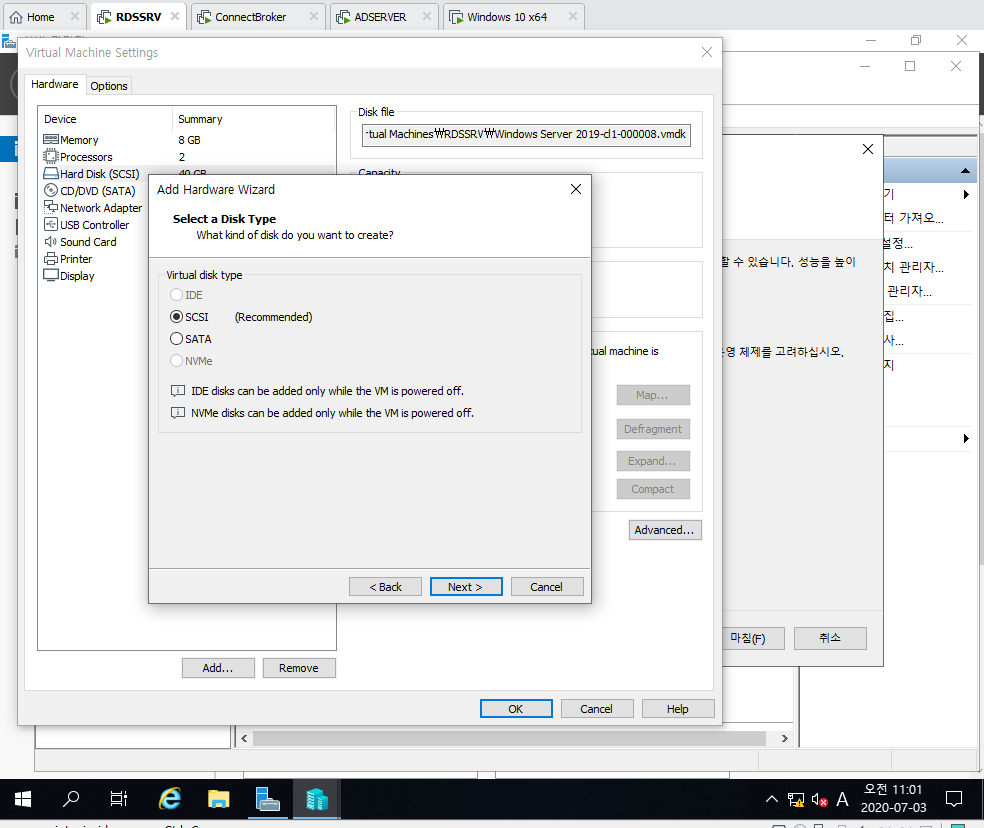Open Help for VM settings
This screenshot has height=828, width=984.
pos(678,709)
